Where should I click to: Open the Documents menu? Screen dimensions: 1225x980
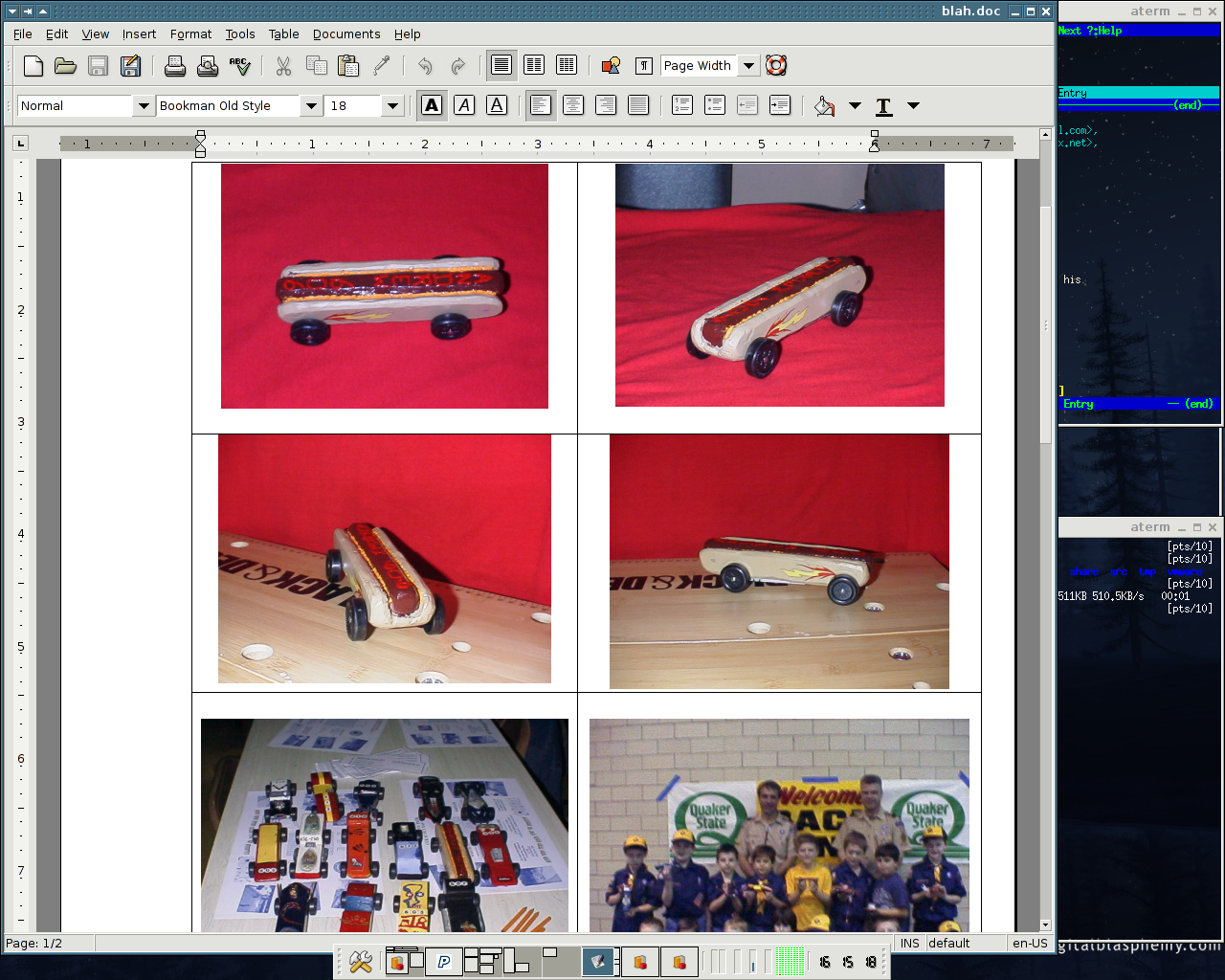pos(346,34)
